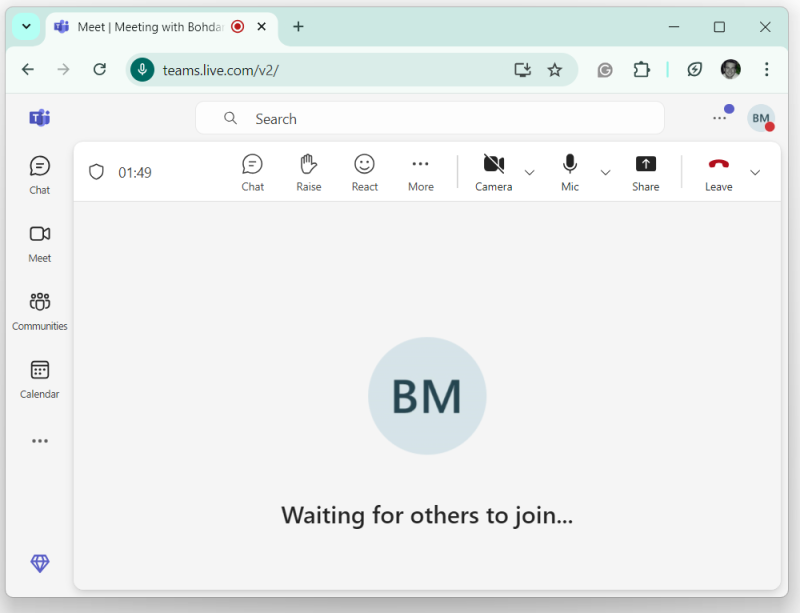Viewport: 800px width, 613px height.
Task: Open the React emoji menu
Action: click(364, 170)
